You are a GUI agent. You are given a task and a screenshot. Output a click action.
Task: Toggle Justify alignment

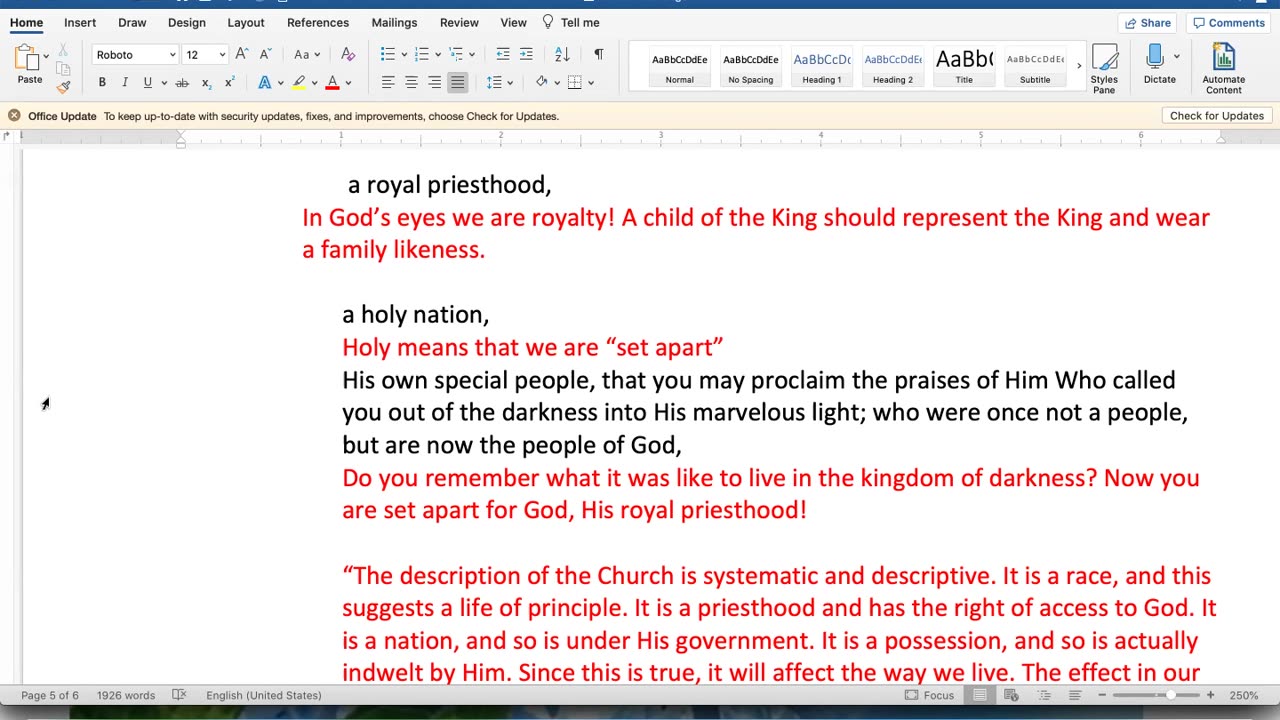click(x=457, y=82)
